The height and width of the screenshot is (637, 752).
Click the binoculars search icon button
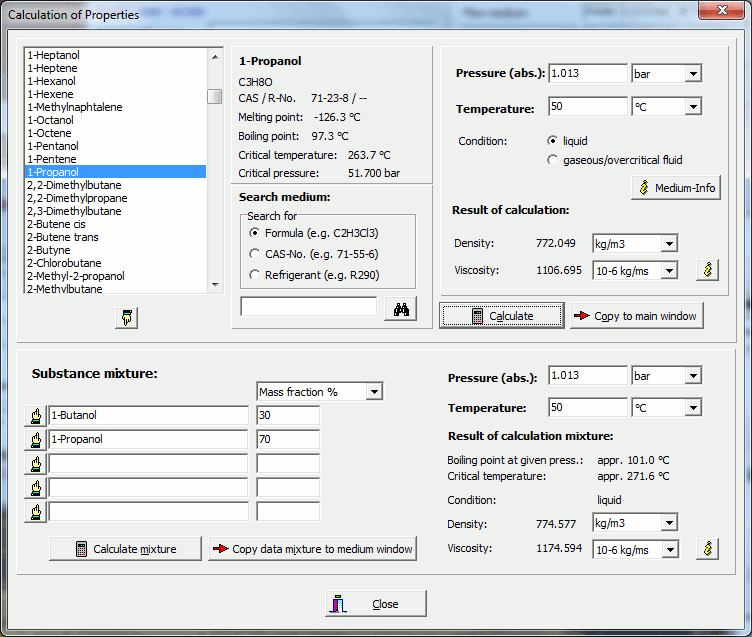click(400, 309)
